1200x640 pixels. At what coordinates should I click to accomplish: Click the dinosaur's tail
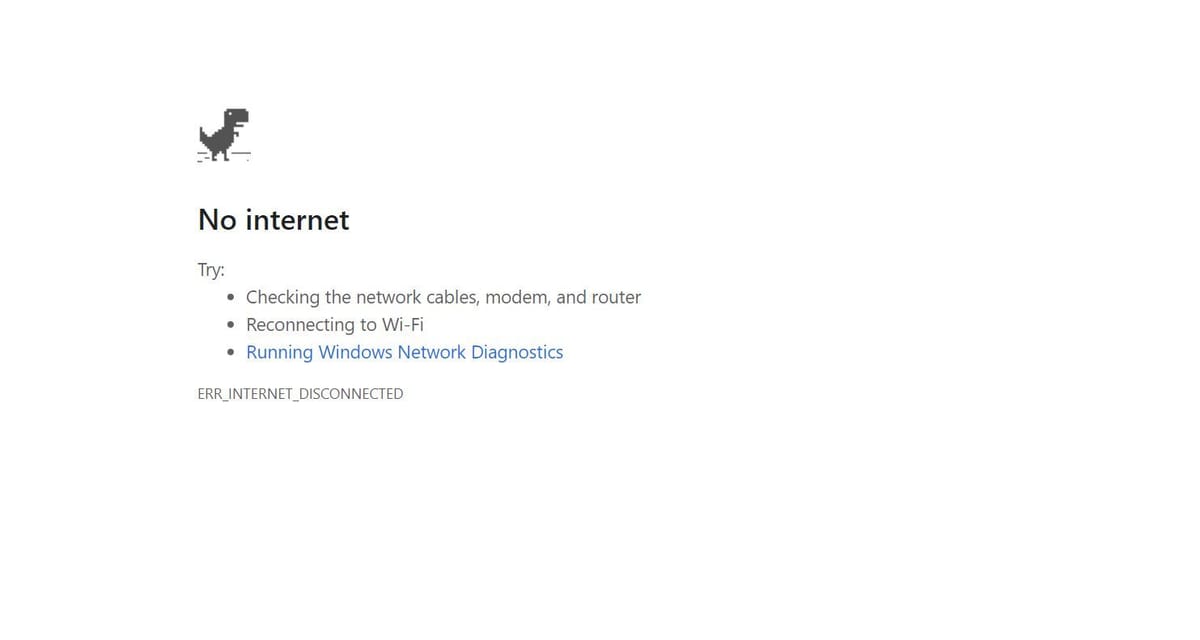tap(206, 133)
